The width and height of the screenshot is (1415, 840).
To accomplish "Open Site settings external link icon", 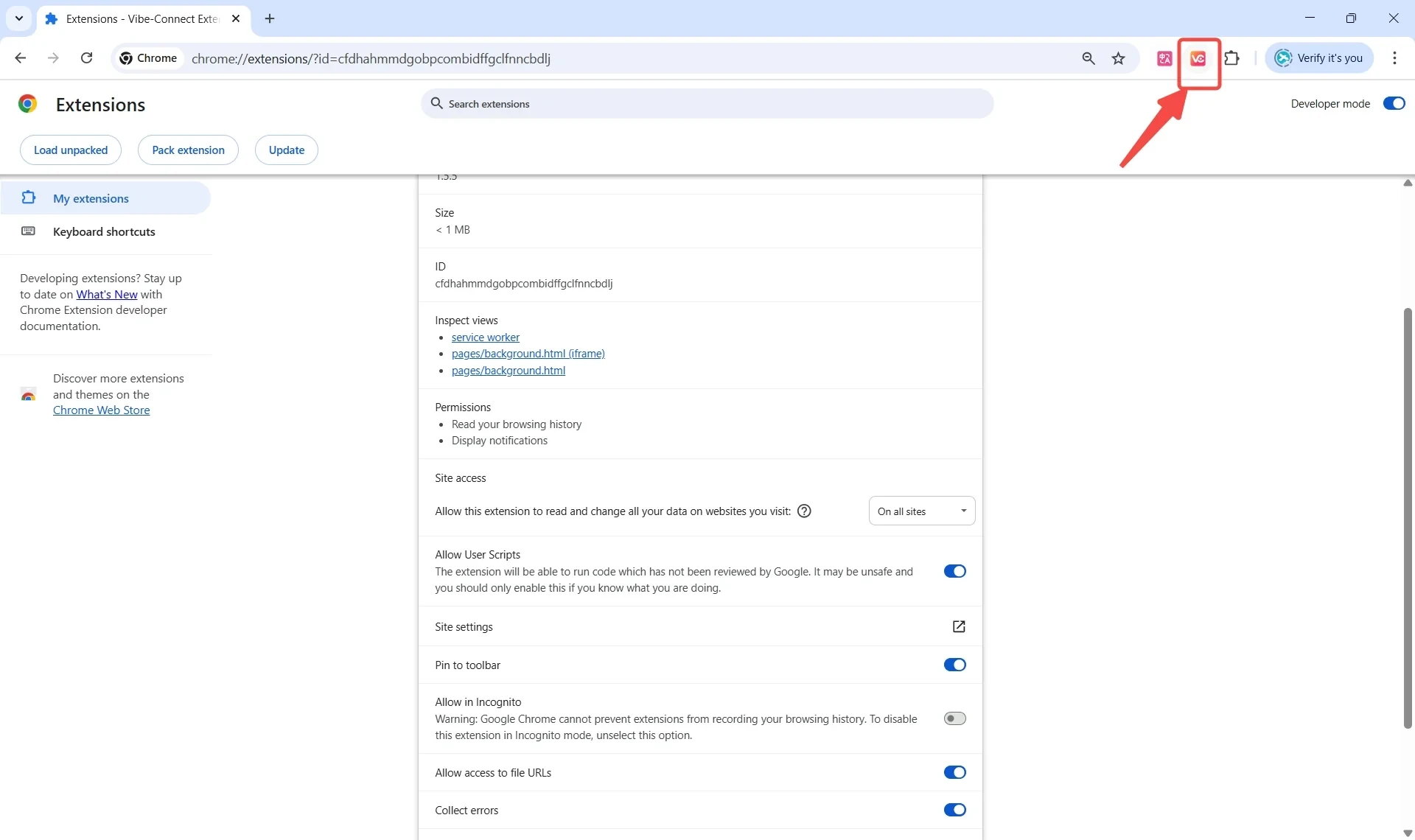I will [x=959, y=626].
